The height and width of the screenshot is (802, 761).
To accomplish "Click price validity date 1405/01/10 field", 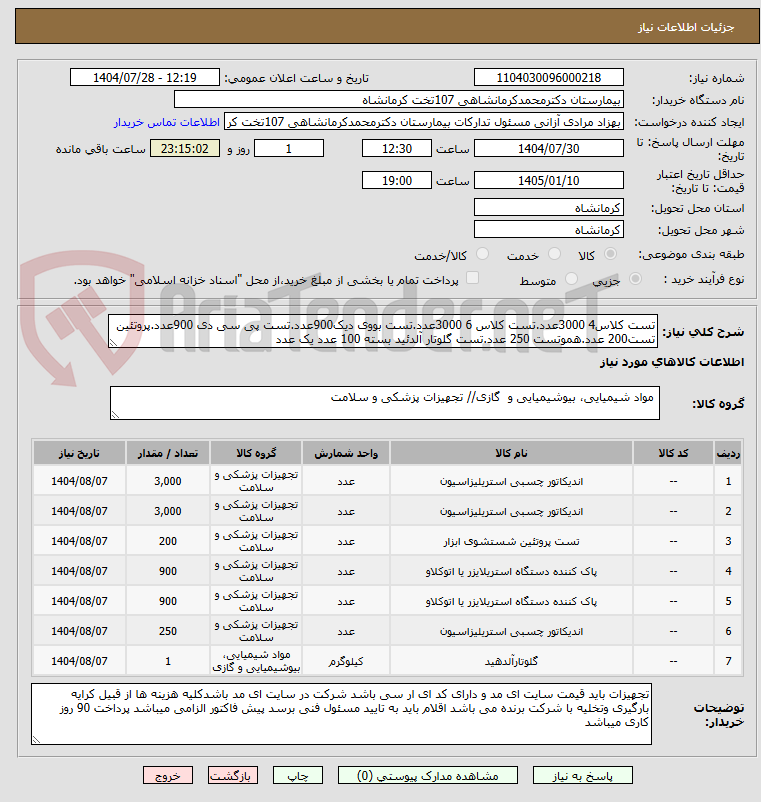I will [x=549, y=180].
